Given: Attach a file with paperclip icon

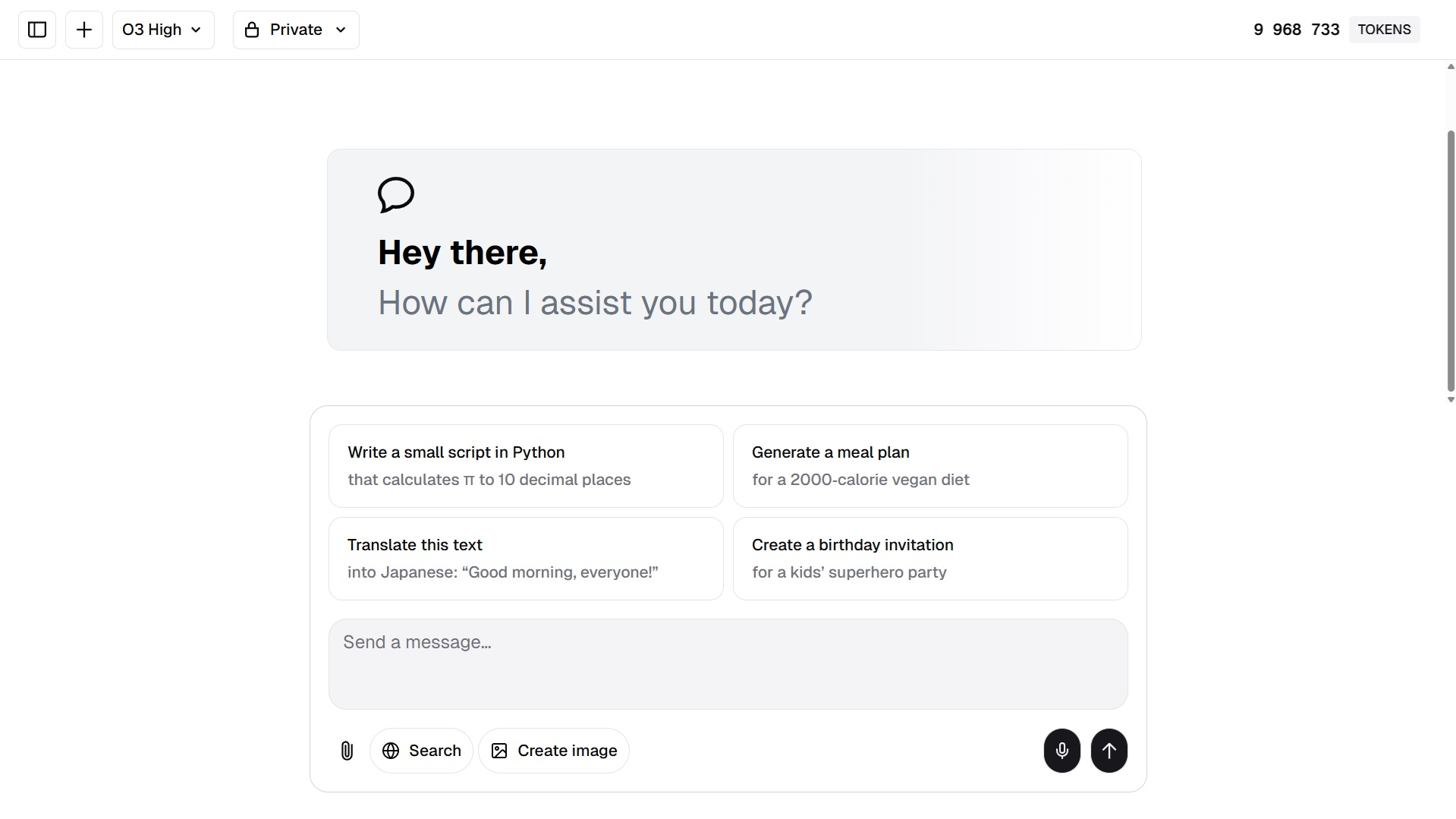Looking at the screenshot, I should [347, 751].
